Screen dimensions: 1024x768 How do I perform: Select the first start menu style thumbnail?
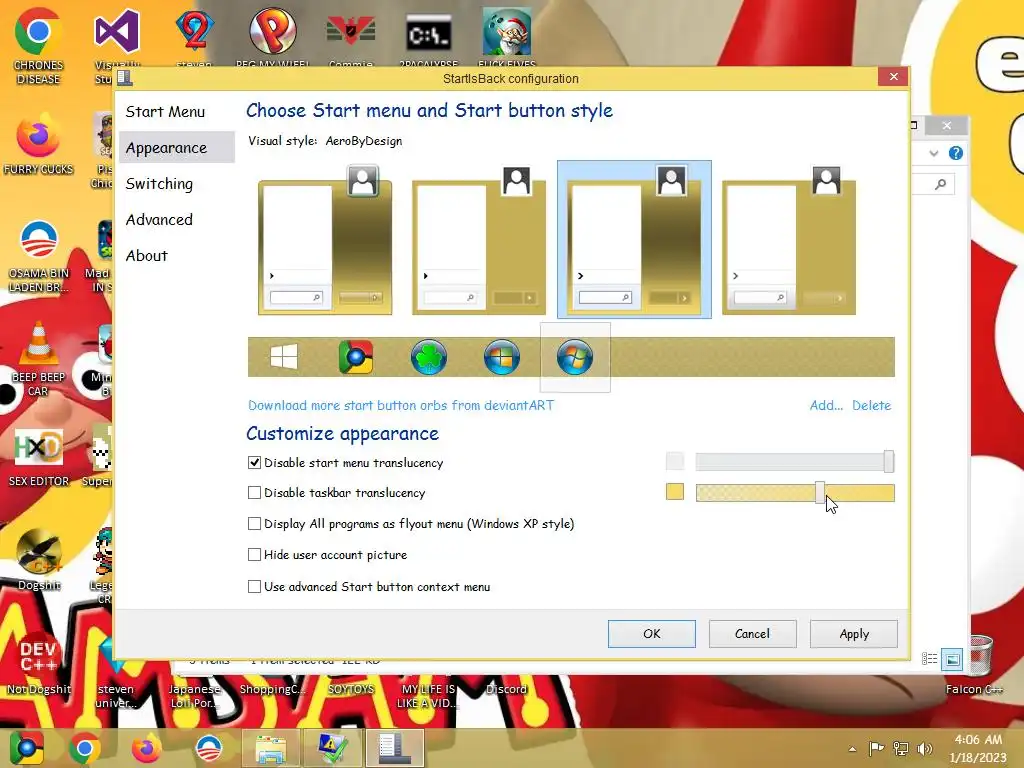(x=325, y=240)
